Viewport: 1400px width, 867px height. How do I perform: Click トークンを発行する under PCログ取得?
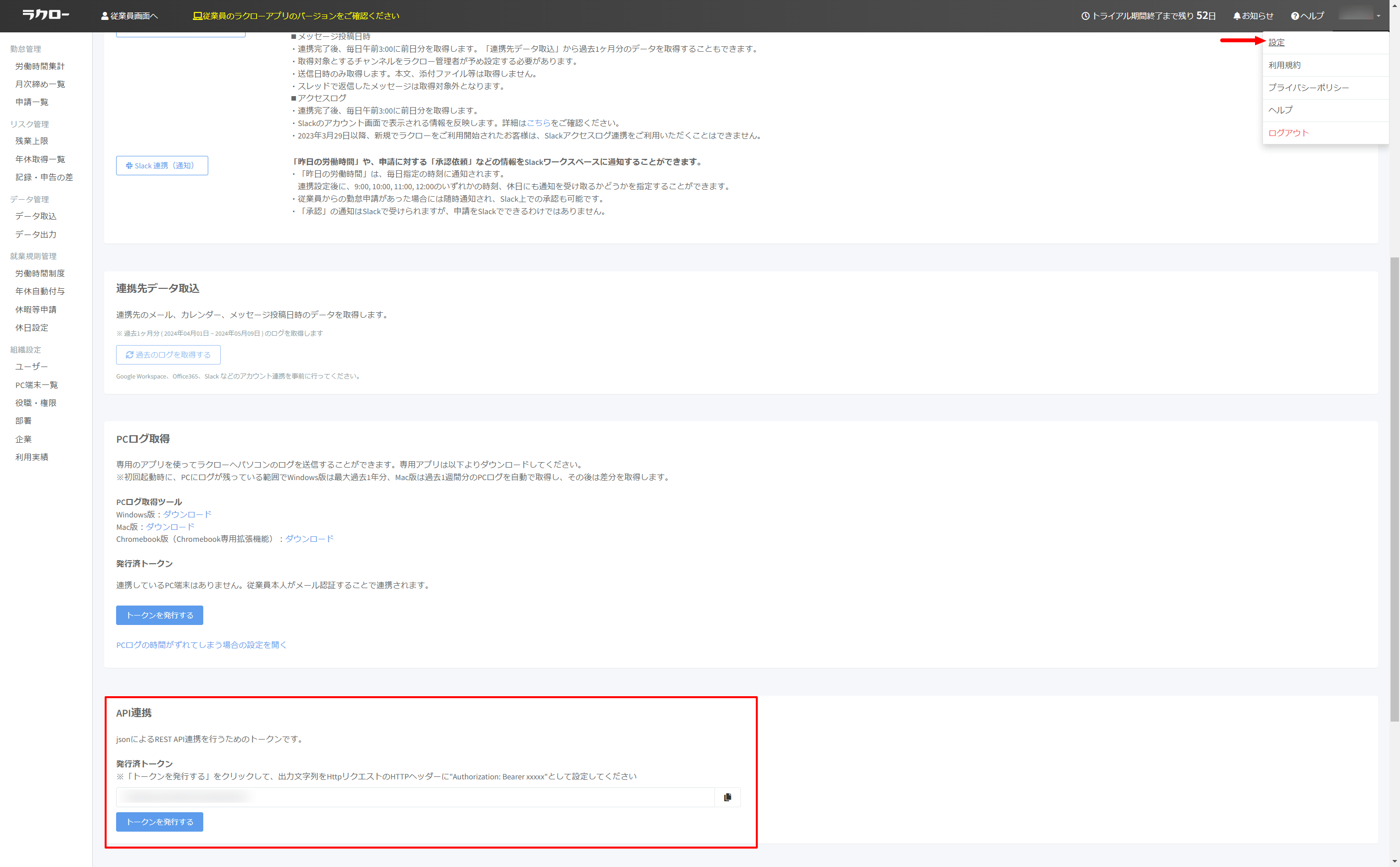point(159,615)
